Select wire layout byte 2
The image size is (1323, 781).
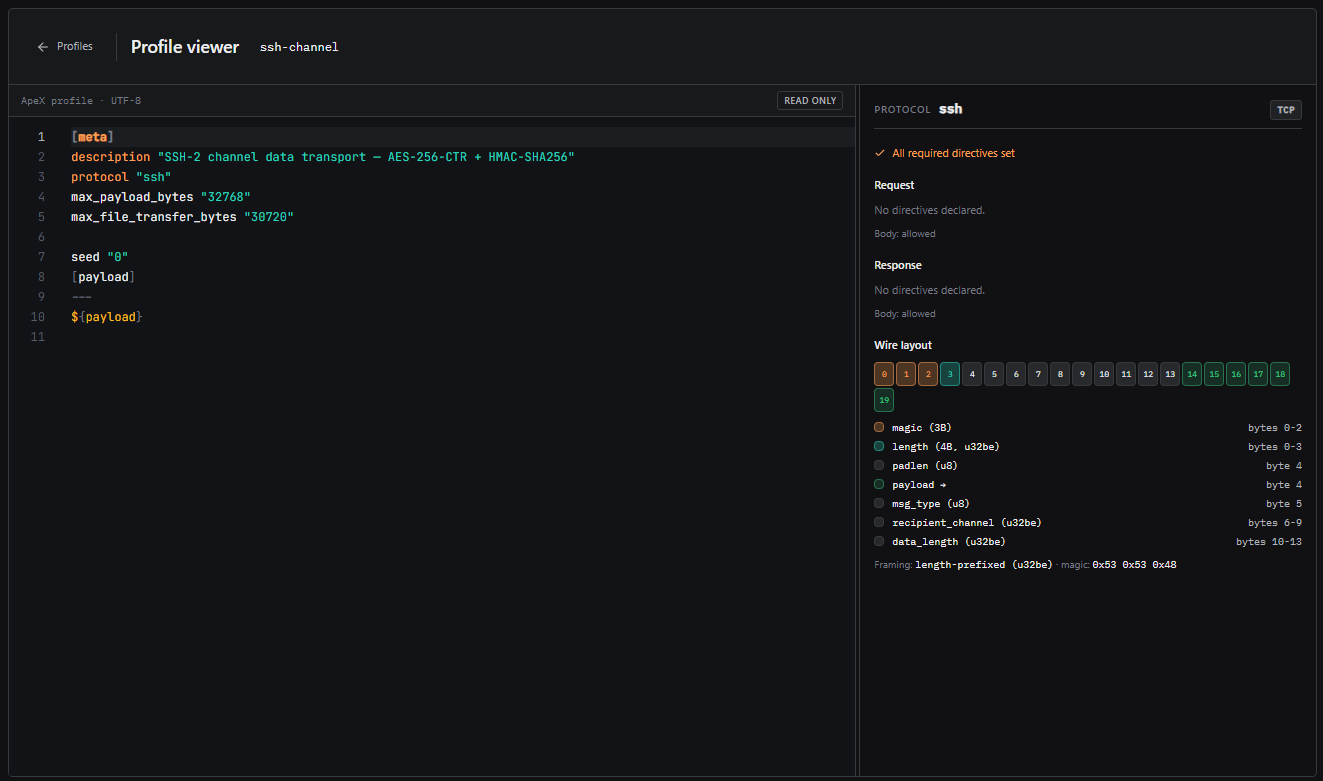tap(928, 374)
